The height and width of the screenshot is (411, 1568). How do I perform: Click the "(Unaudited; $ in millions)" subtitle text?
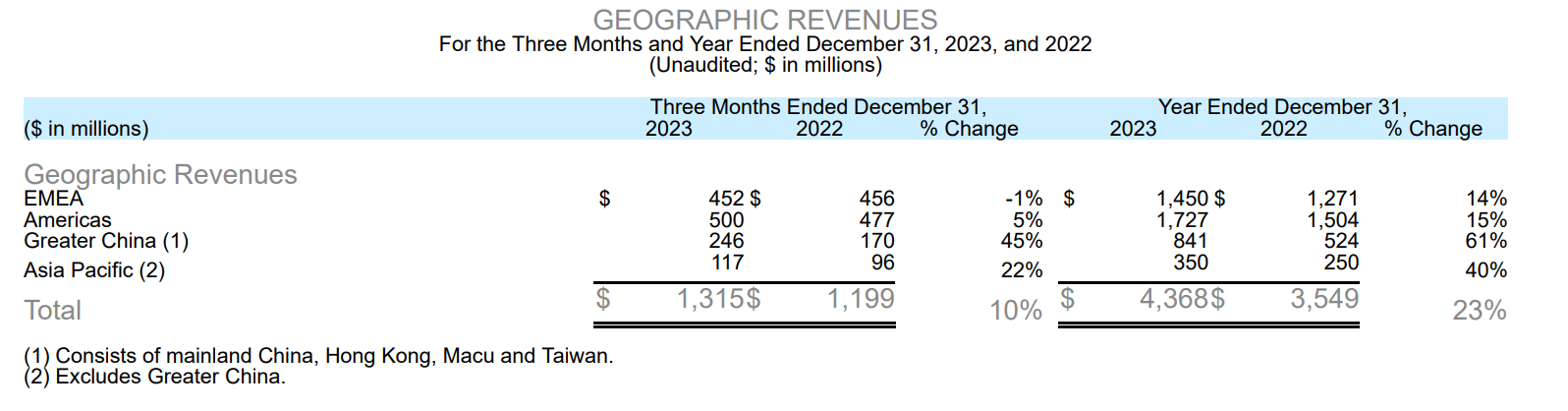[764, 66]
